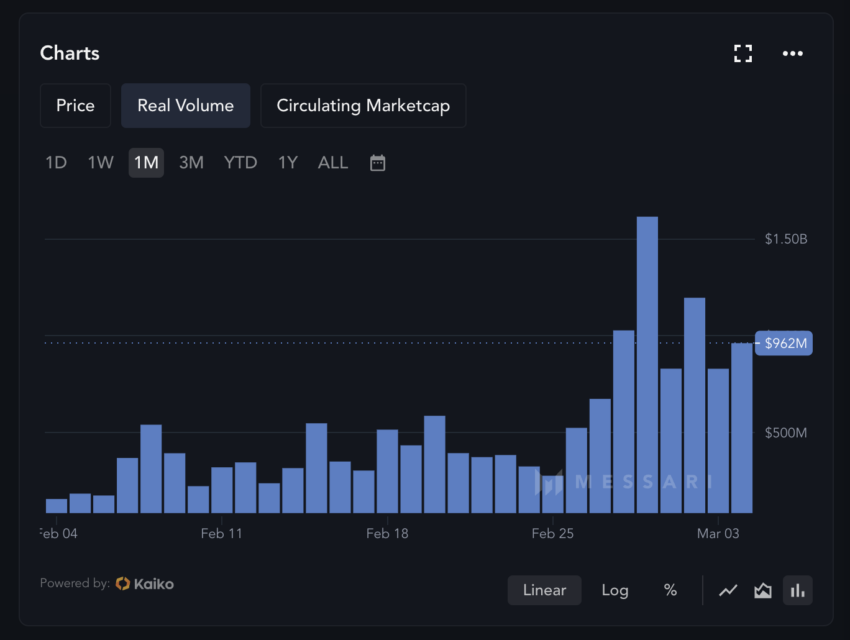Click the tallest volume bar
The image size is (850, 640).
point(647,365)
